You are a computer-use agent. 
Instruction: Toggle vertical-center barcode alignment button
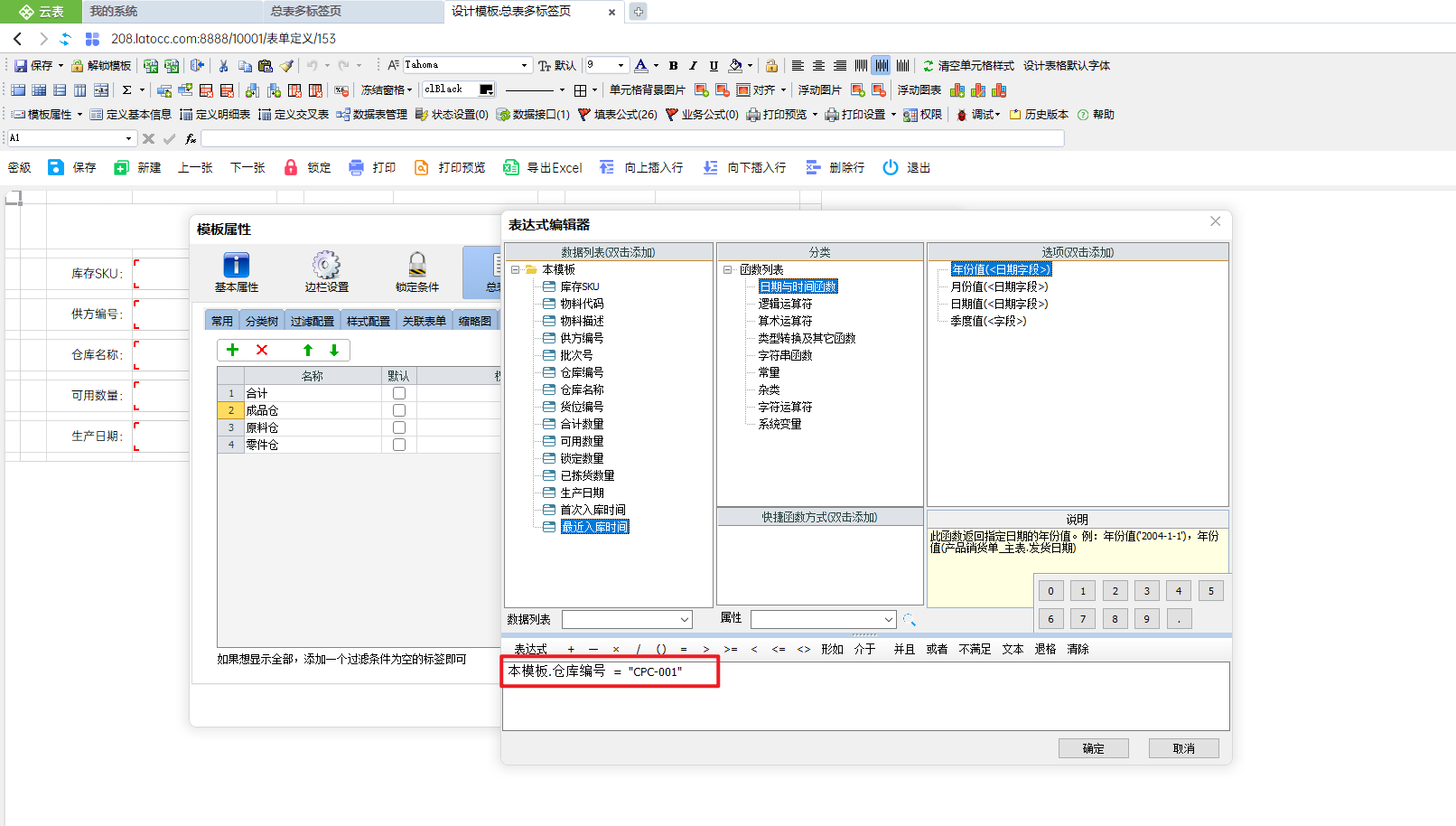(x=882, y=65)
